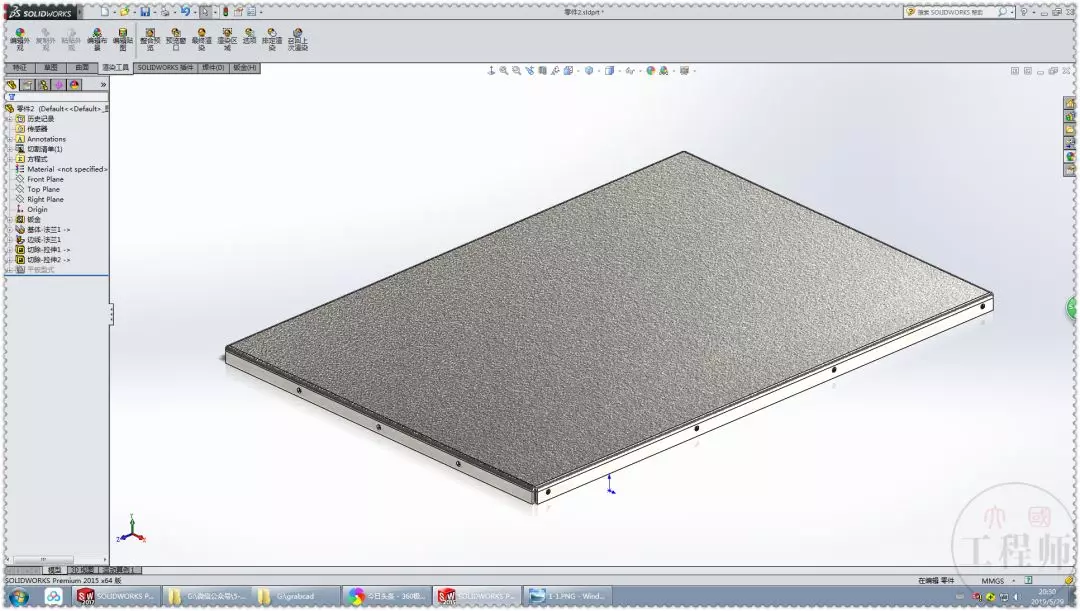
Task: Click Apply Scene icon in view toolbar
Action: (664, 70)
